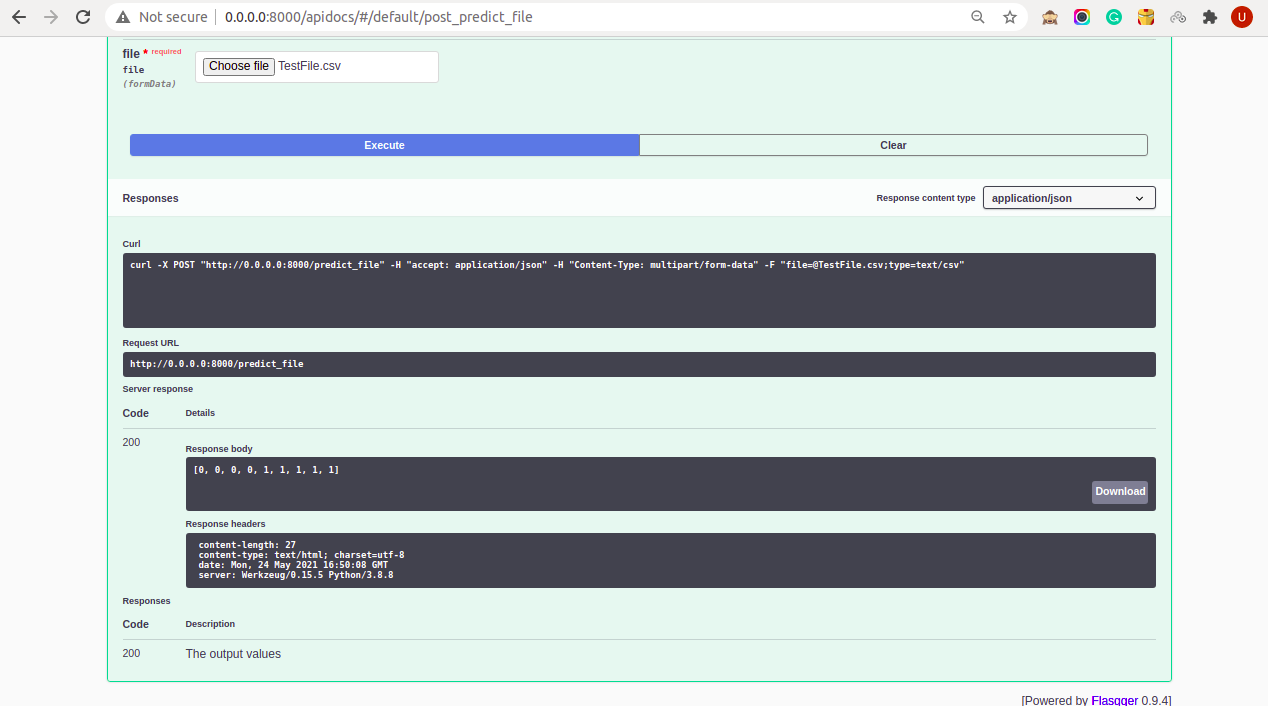Click the response body array [0, 0, 0, 0, 1...]
This screenshot has width=1268, height=706.
click(x=266, y=470)
